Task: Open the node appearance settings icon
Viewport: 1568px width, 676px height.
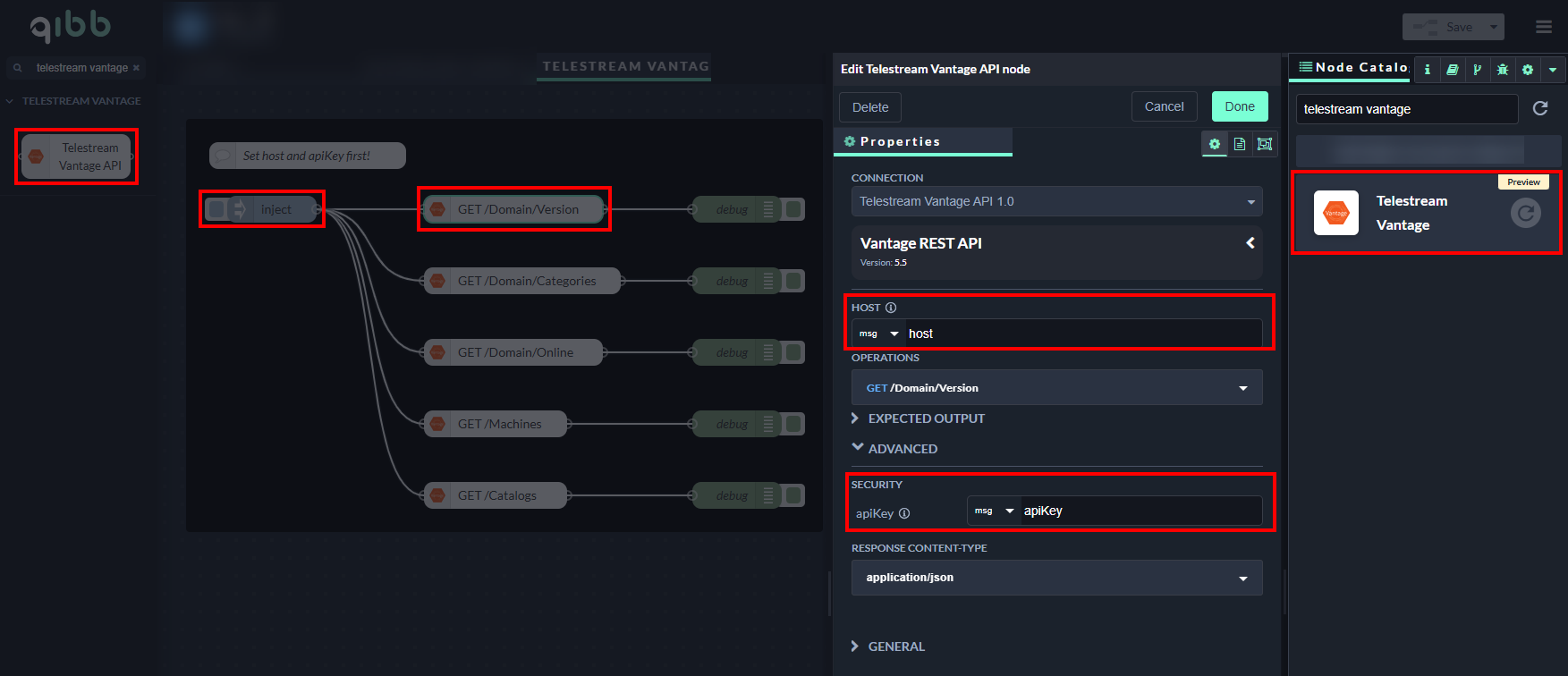Action: (1265, 144)
